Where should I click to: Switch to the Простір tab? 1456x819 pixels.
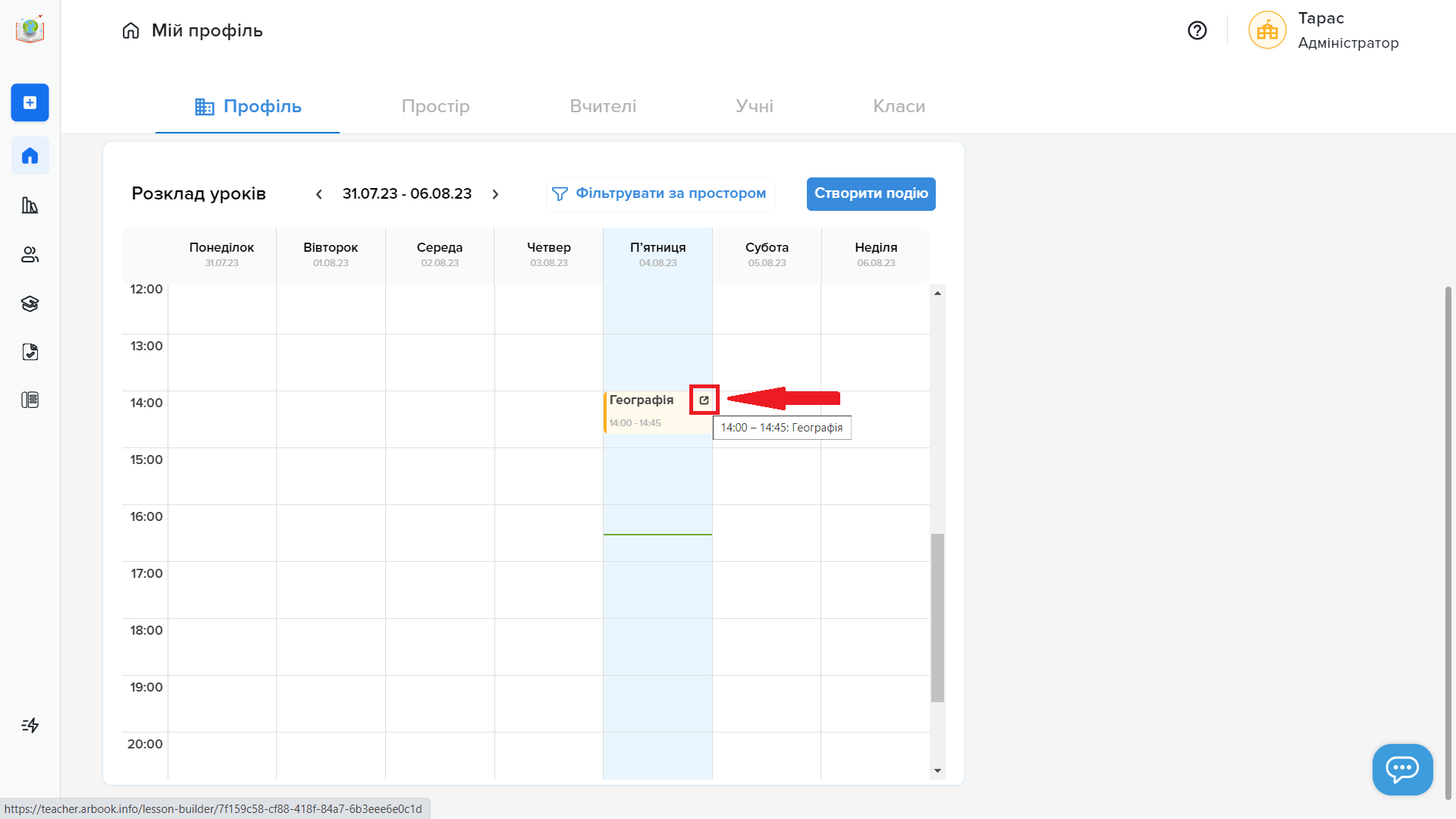coord(435,106)
